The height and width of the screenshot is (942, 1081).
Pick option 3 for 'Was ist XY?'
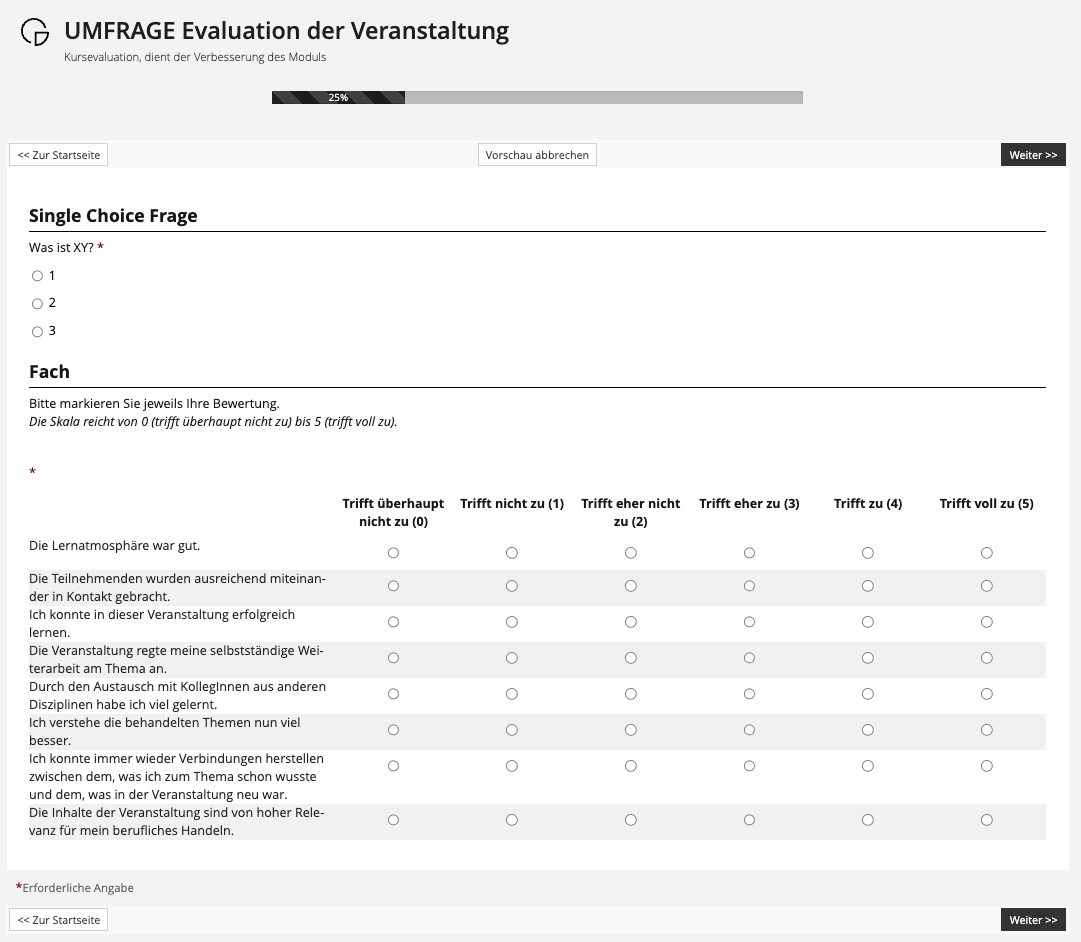coord(38,332)
